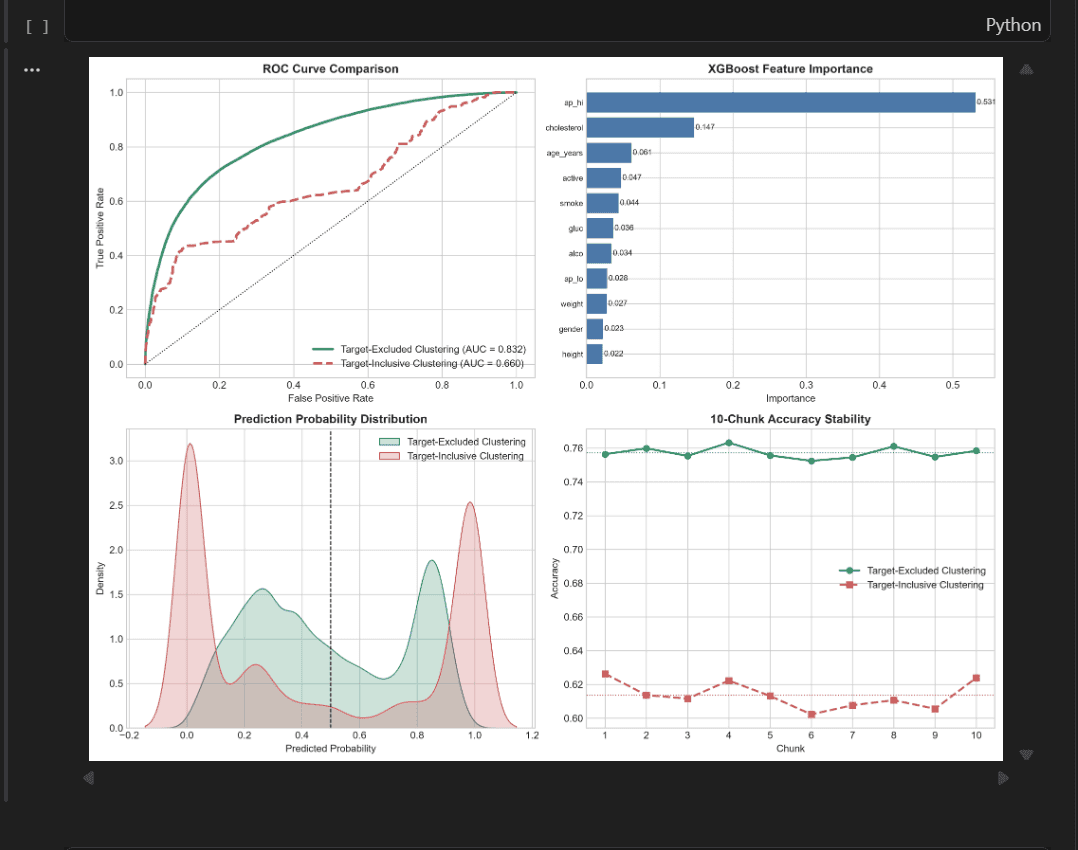This screenshot has height=850, width=1078.
Task: Click the 0.036 importance value
Action: (x=624, y=228)
